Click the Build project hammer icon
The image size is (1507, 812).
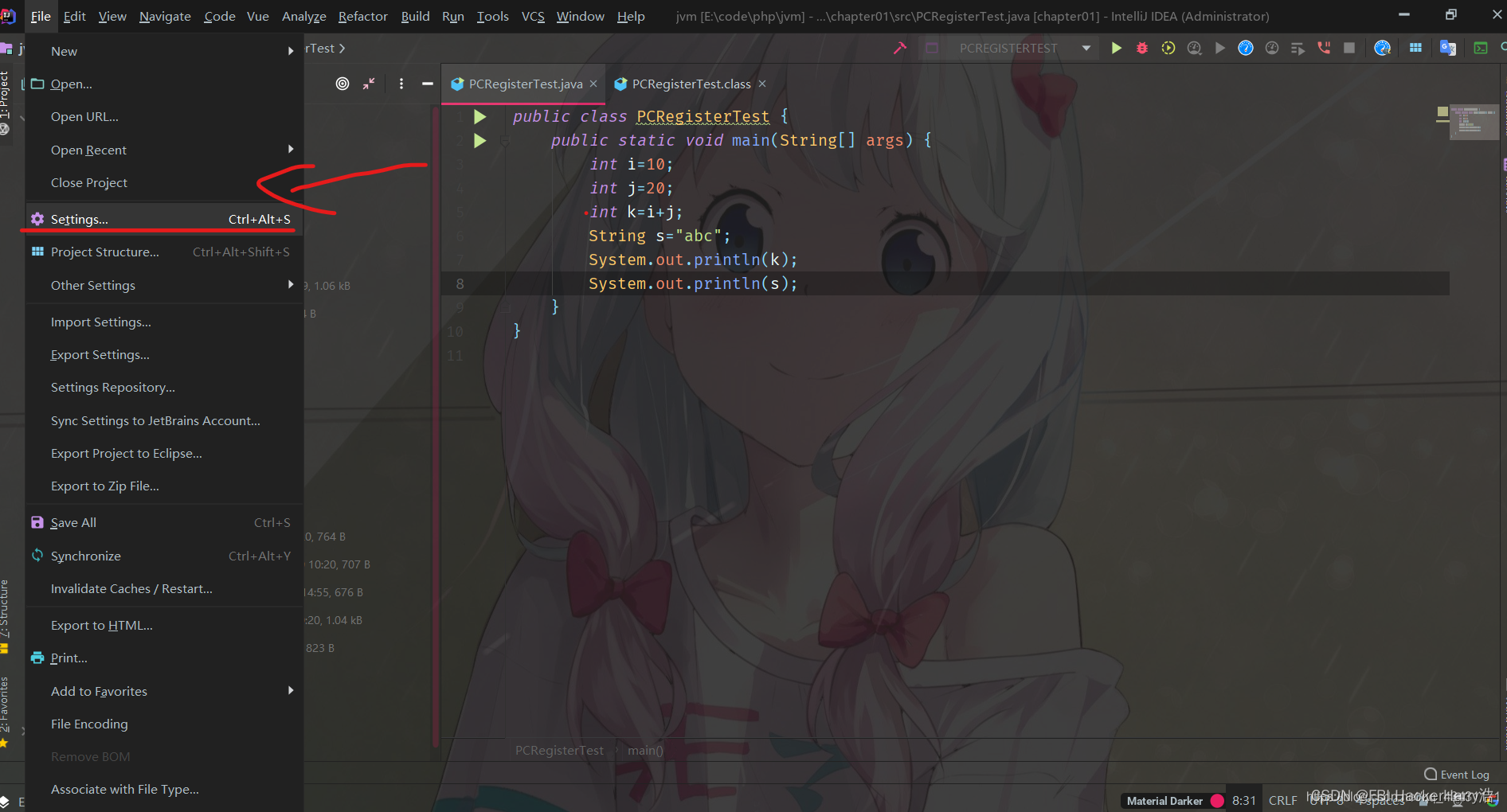point(900,48)
